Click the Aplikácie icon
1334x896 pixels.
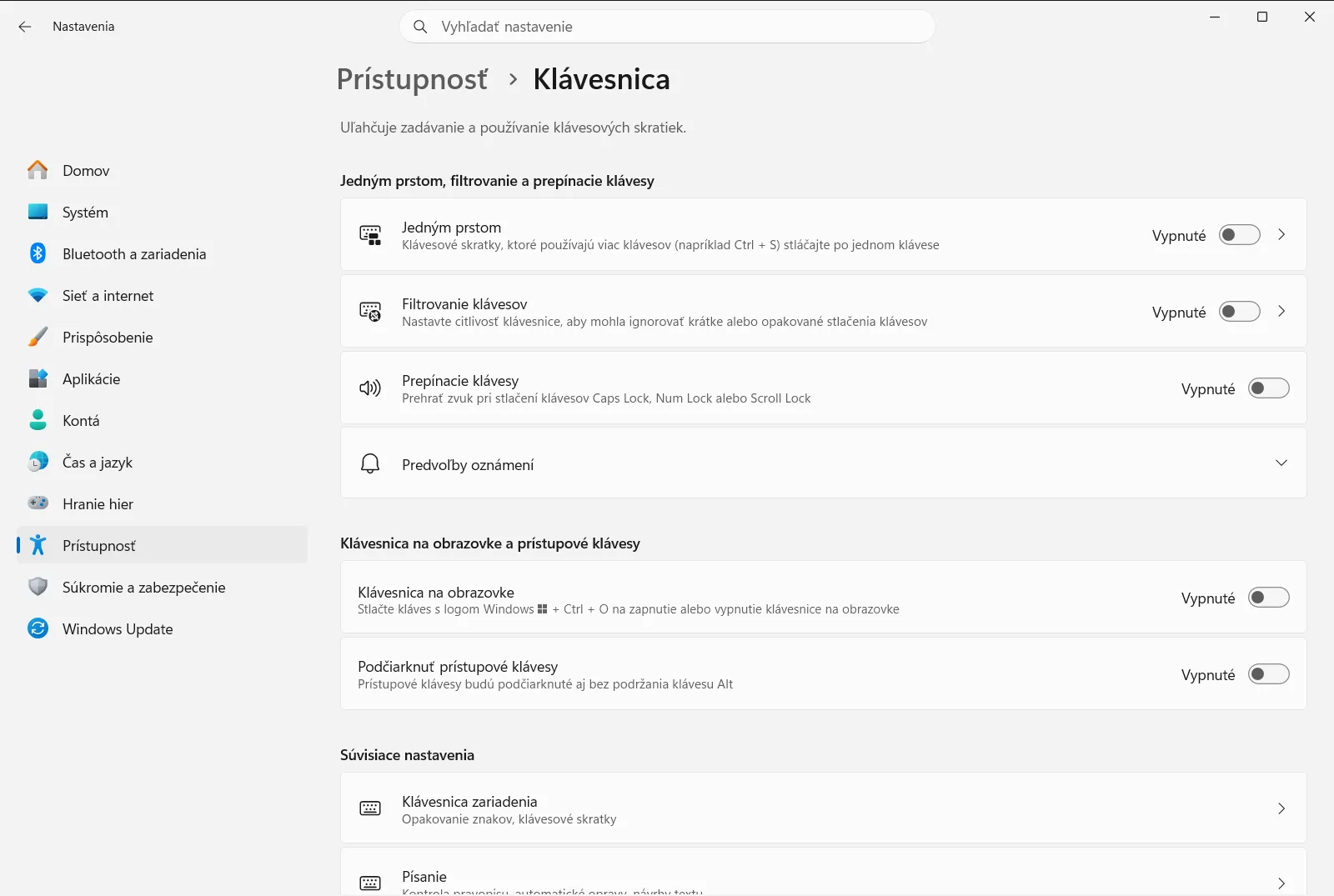(38, 378)
